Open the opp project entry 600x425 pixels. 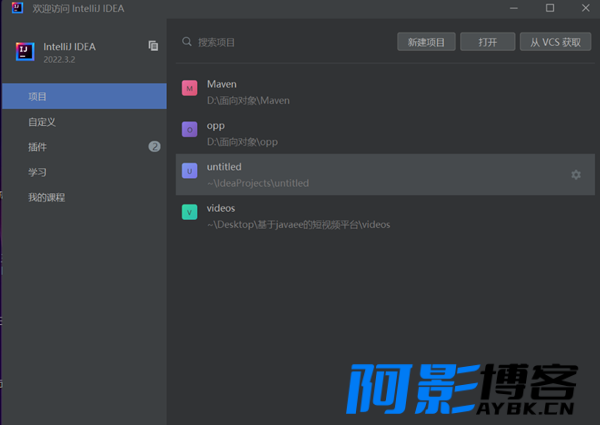tap(385, 134)
